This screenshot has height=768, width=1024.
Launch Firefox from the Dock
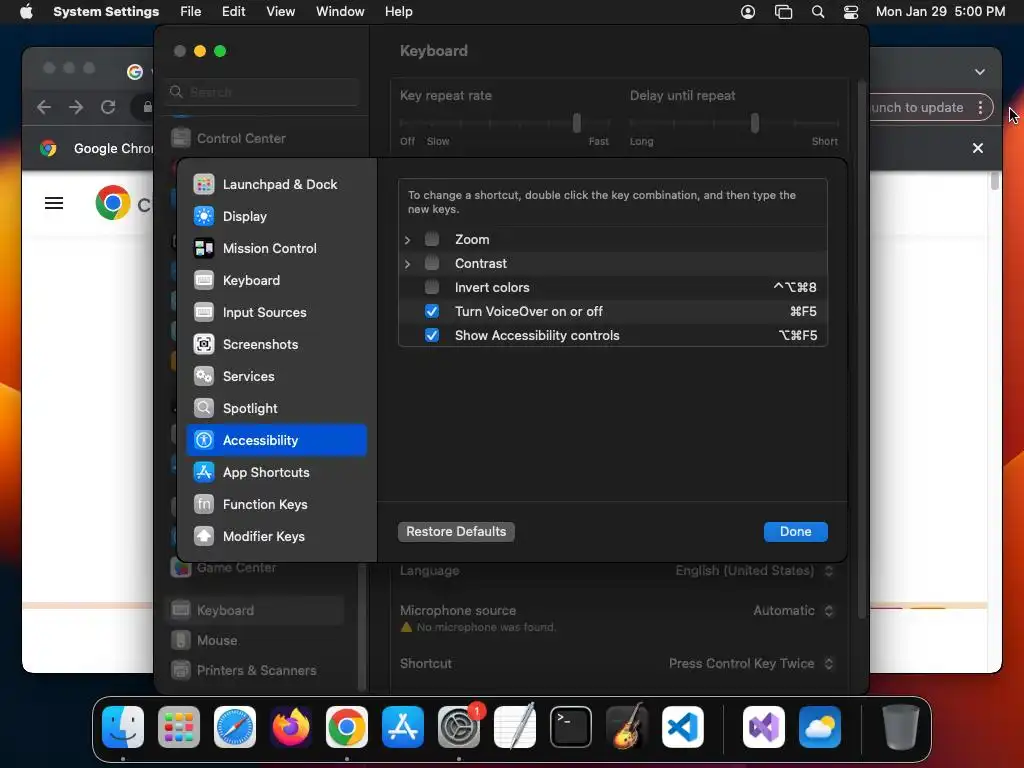291,727
